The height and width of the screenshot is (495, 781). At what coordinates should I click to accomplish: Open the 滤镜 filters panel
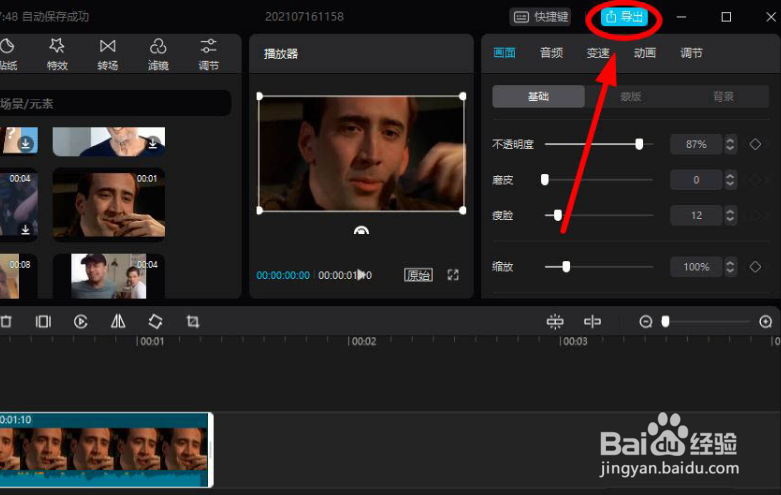point(158,54)
